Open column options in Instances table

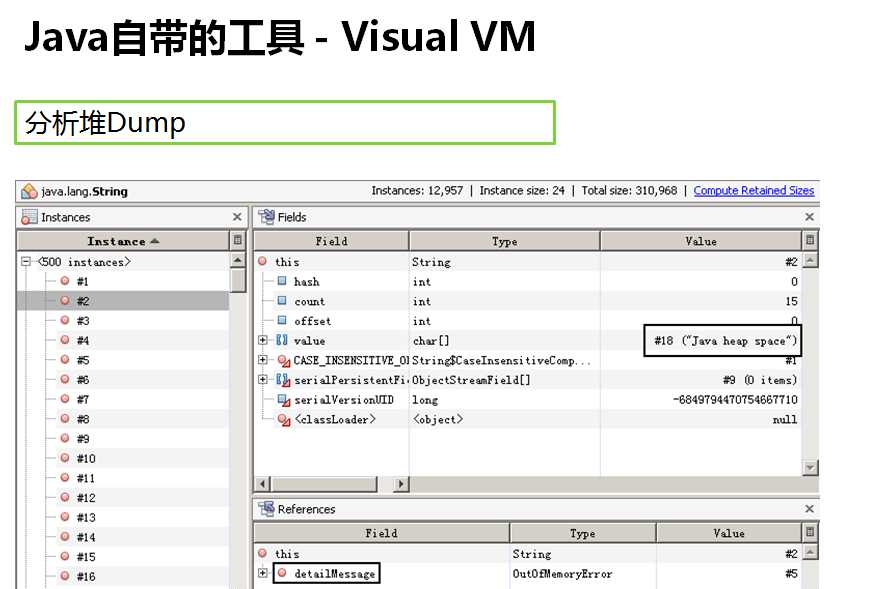(238, 241)
